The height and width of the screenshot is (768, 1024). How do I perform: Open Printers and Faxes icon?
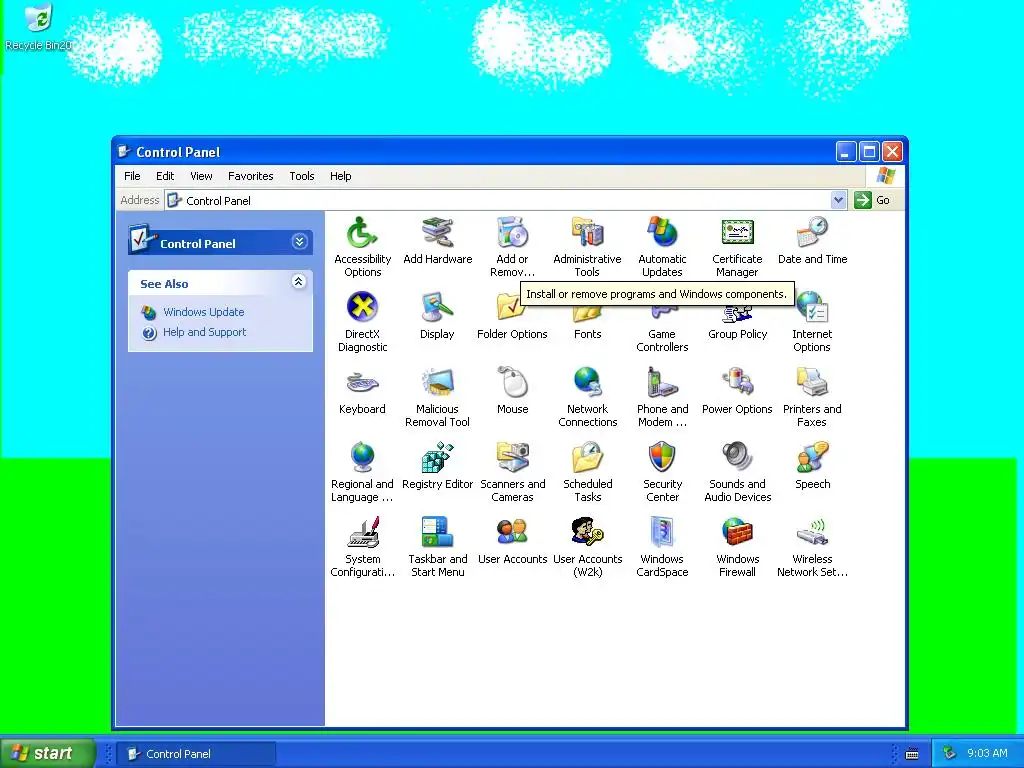click(812, 383)
